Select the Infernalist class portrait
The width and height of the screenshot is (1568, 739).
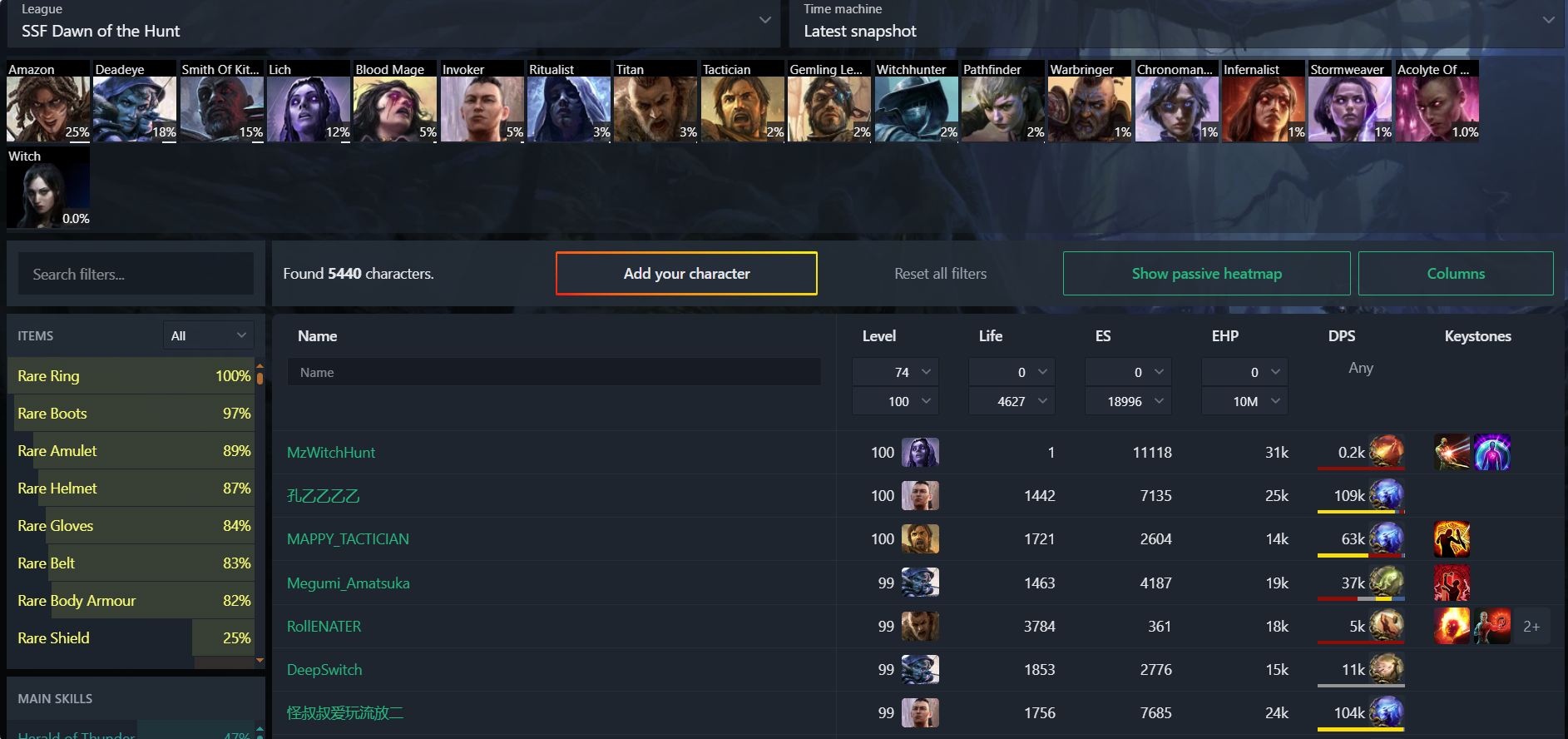tap(1264, 102)
